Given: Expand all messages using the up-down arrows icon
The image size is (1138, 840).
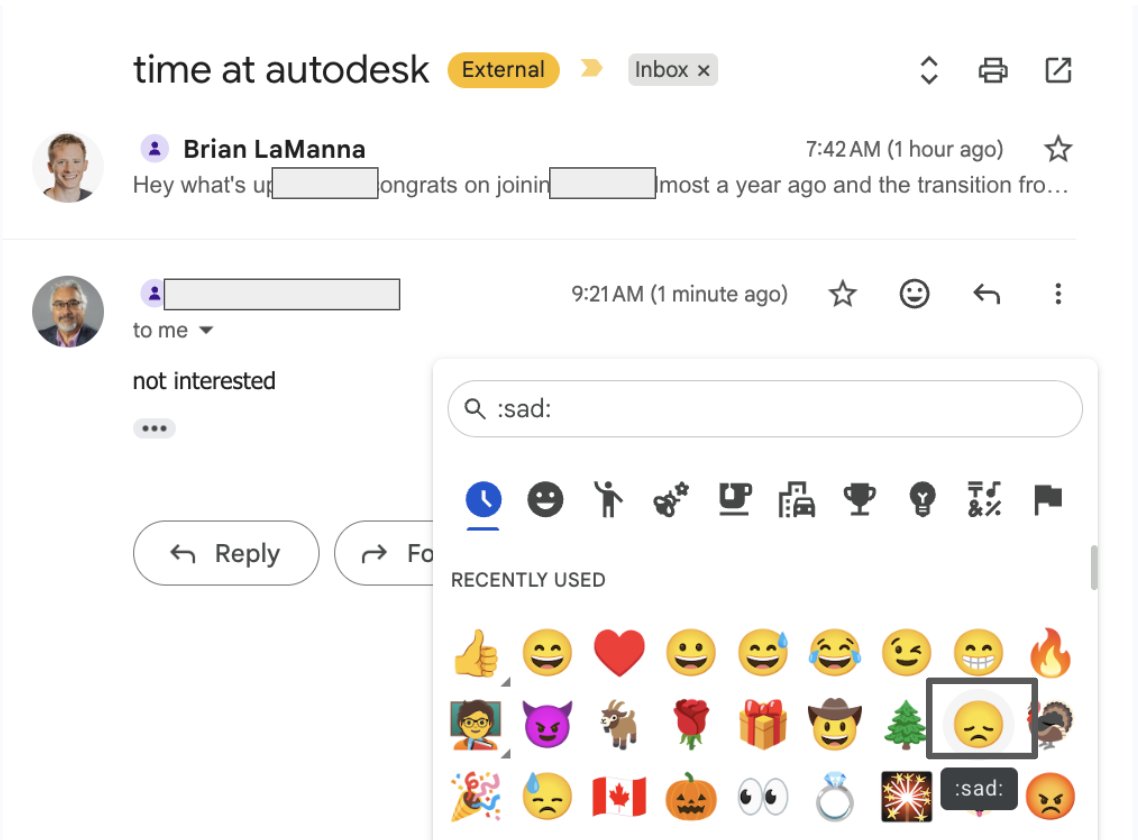Looking at the screenshot, I should [x=929, y=70].
